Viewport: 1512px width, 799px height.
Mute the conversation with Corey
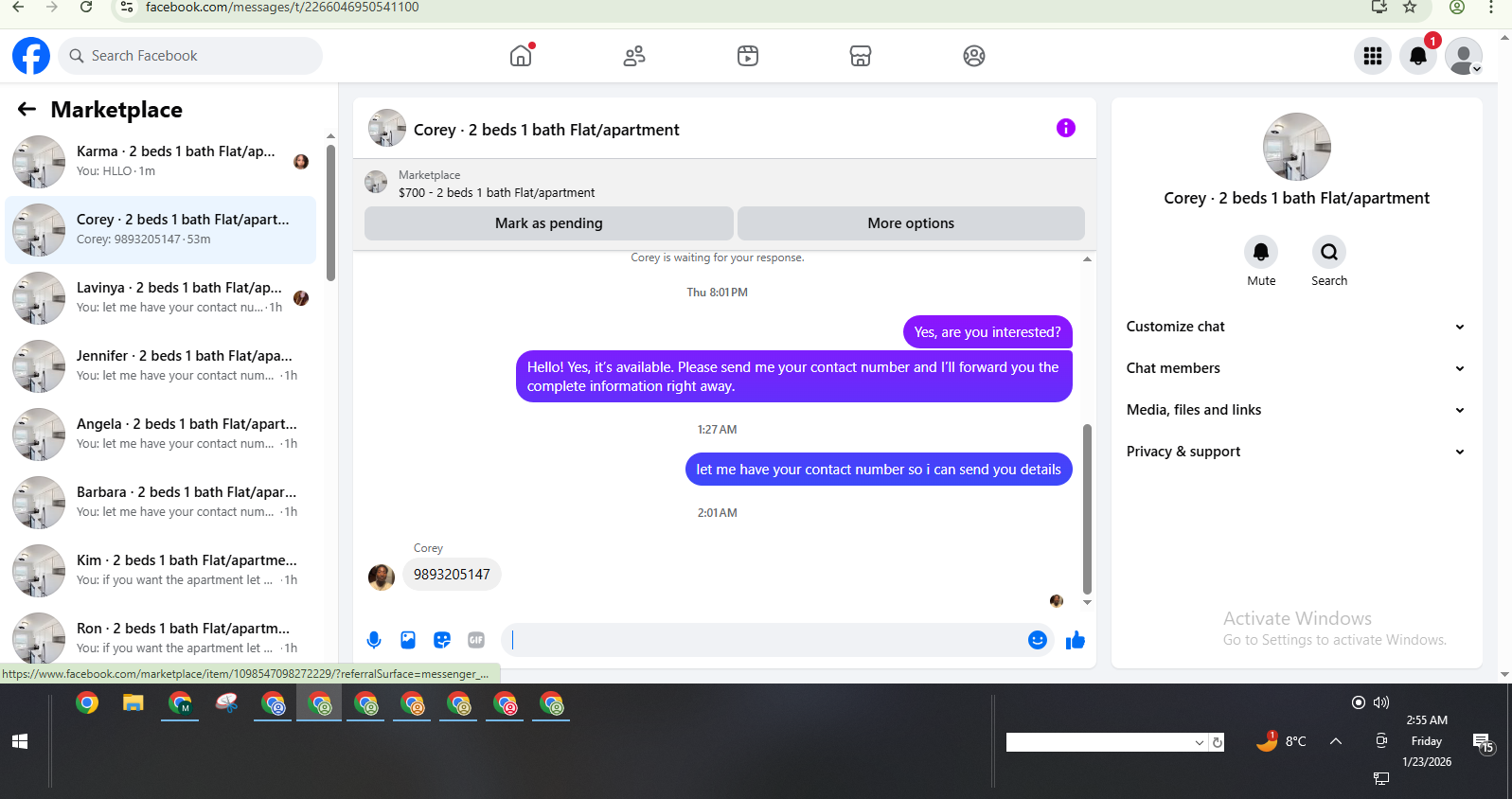pos(1261,252)
